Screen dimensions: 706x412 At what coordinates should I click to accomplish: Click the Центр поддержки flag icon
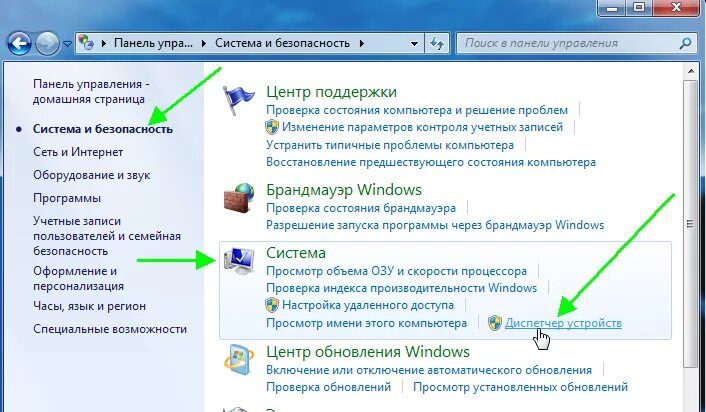pos(239,100)
